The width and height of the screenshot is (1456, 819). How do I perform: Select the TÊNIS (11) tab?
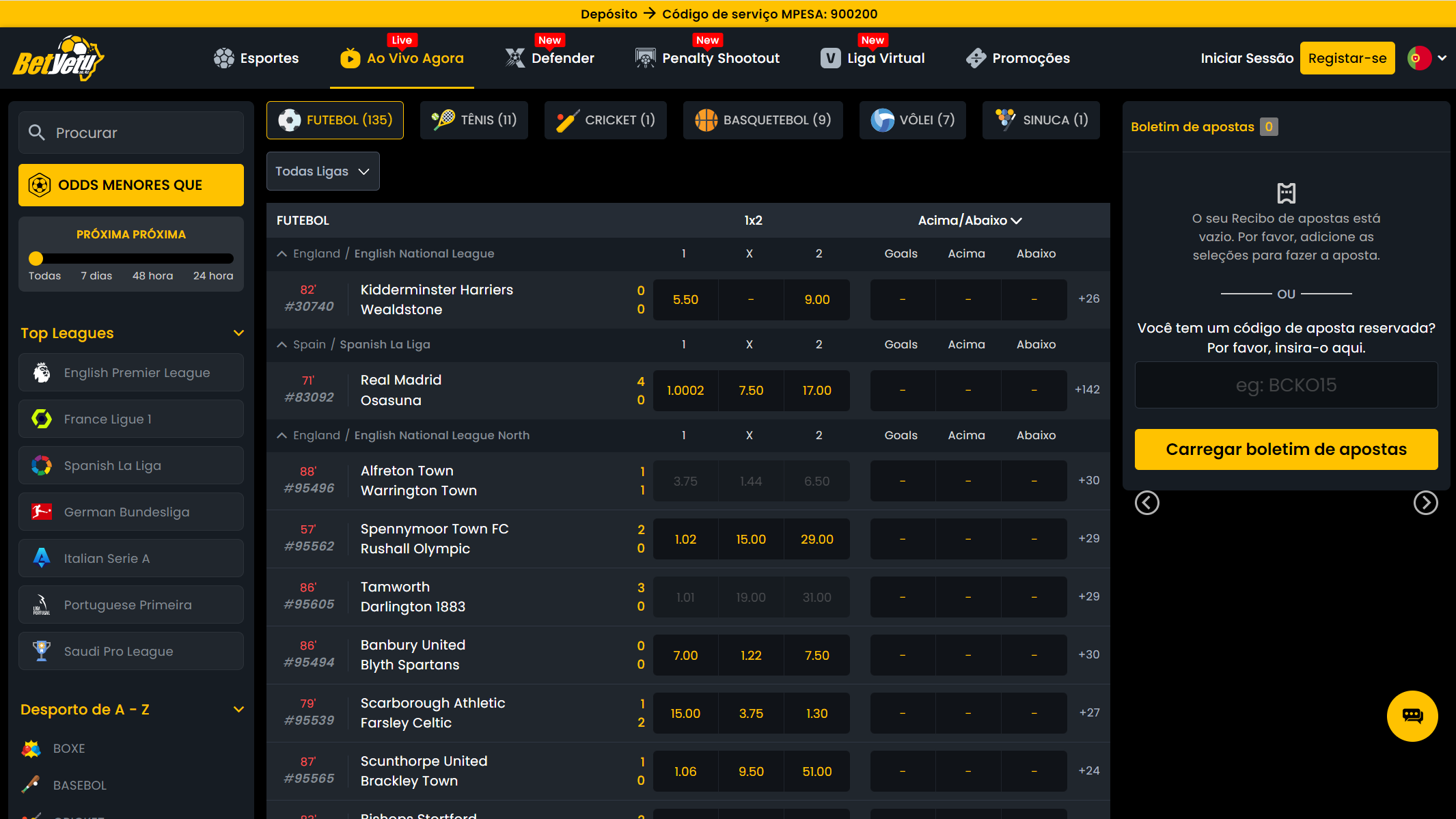476,120
